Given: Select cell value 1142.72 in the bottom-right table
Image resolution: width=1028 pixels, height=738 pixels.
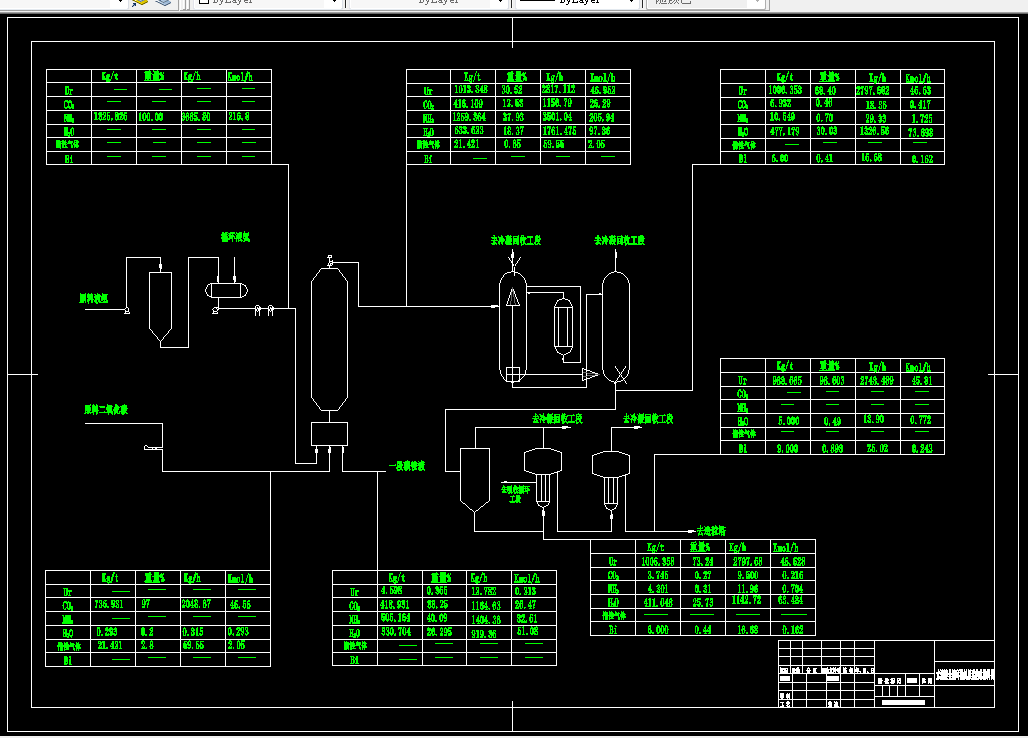Looking at the screenshot, I should coord(747,600).
